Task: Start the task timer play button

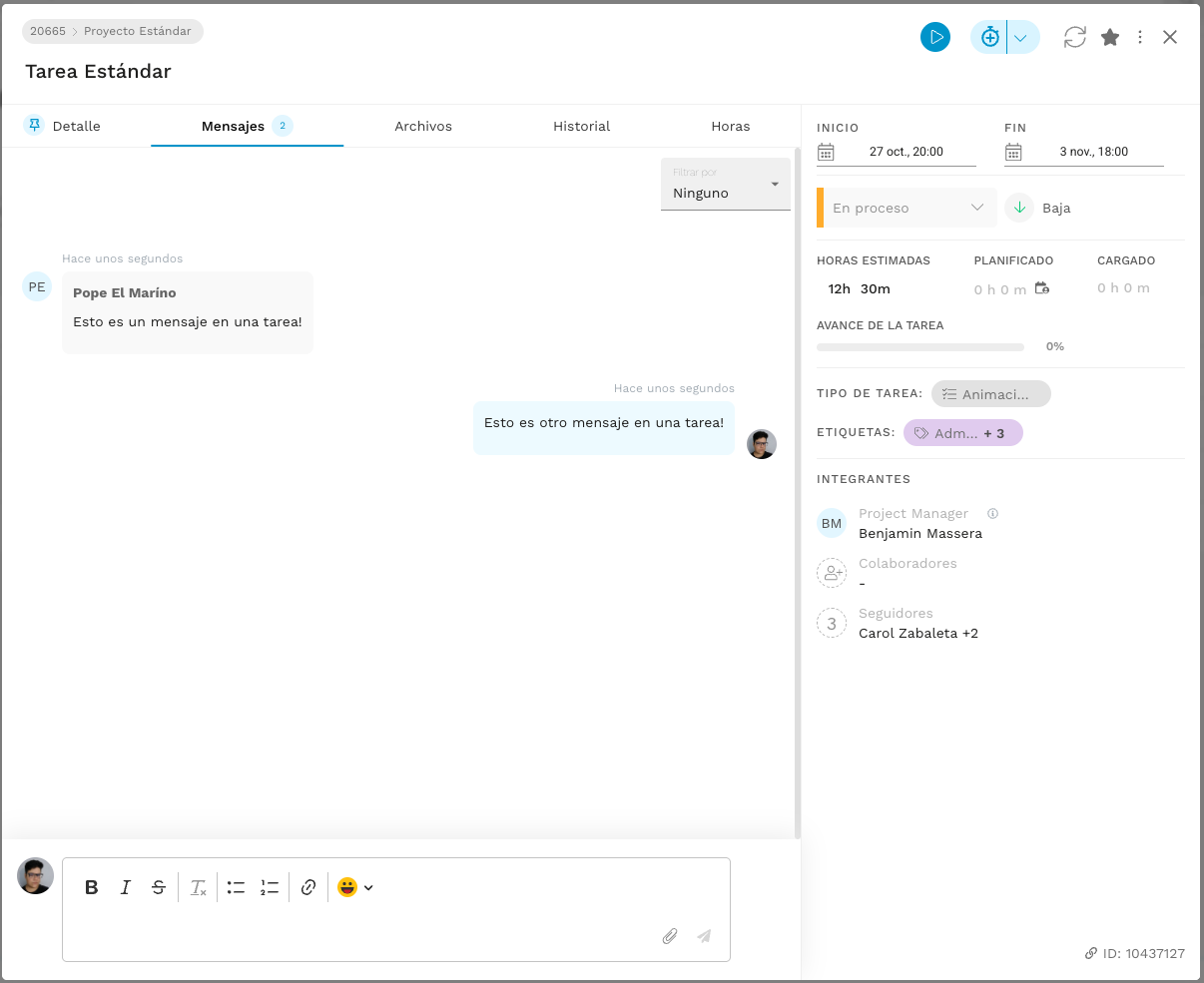Action: [935, 37]
